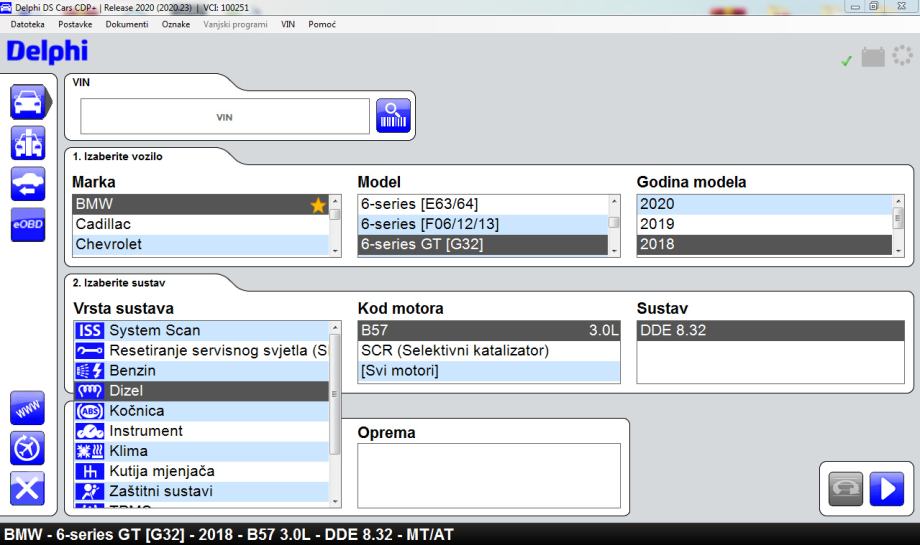Select Chevrolet in Marka list
Screen dimensions: 920x545
point(201,244)
